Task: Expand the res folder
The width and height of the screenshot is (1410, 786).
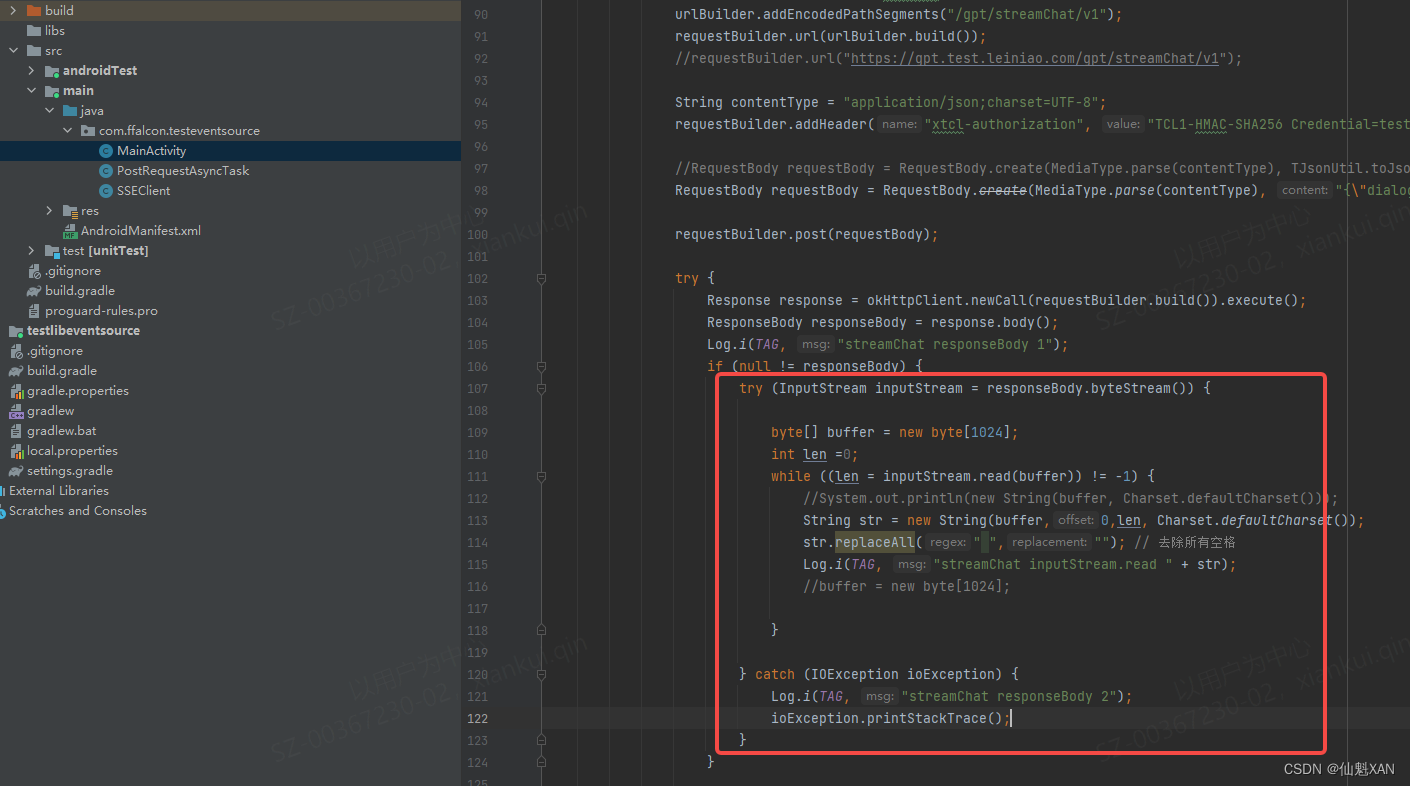Action: (49, 211)
